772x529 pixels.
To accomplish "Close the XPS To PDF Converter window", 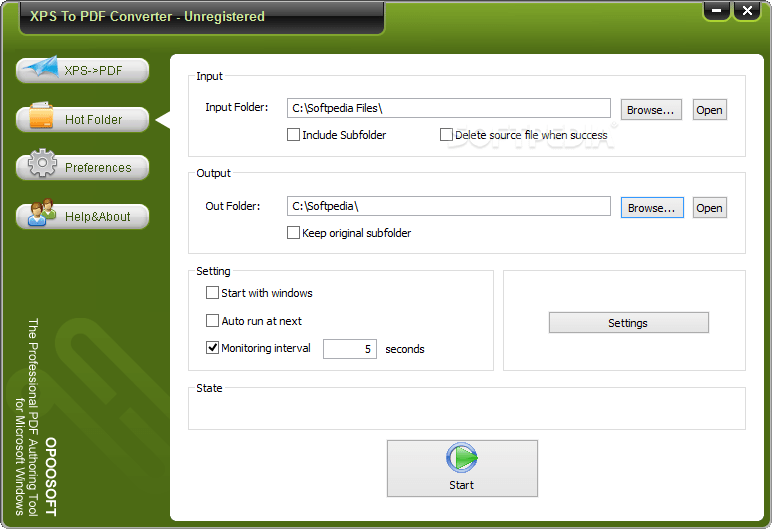I will click(x=747, y=10).
